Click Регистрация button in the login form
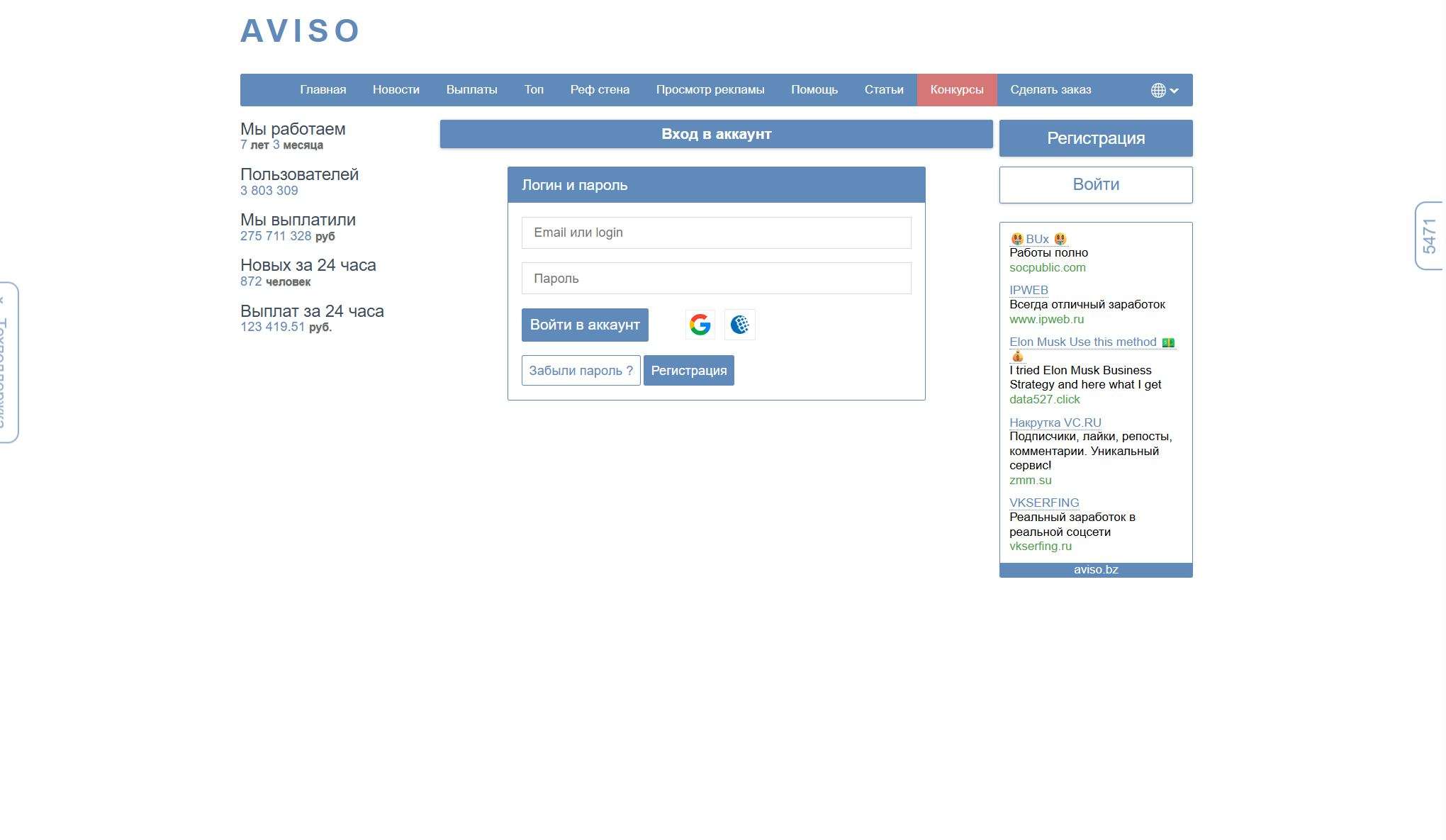 (688, 371)
